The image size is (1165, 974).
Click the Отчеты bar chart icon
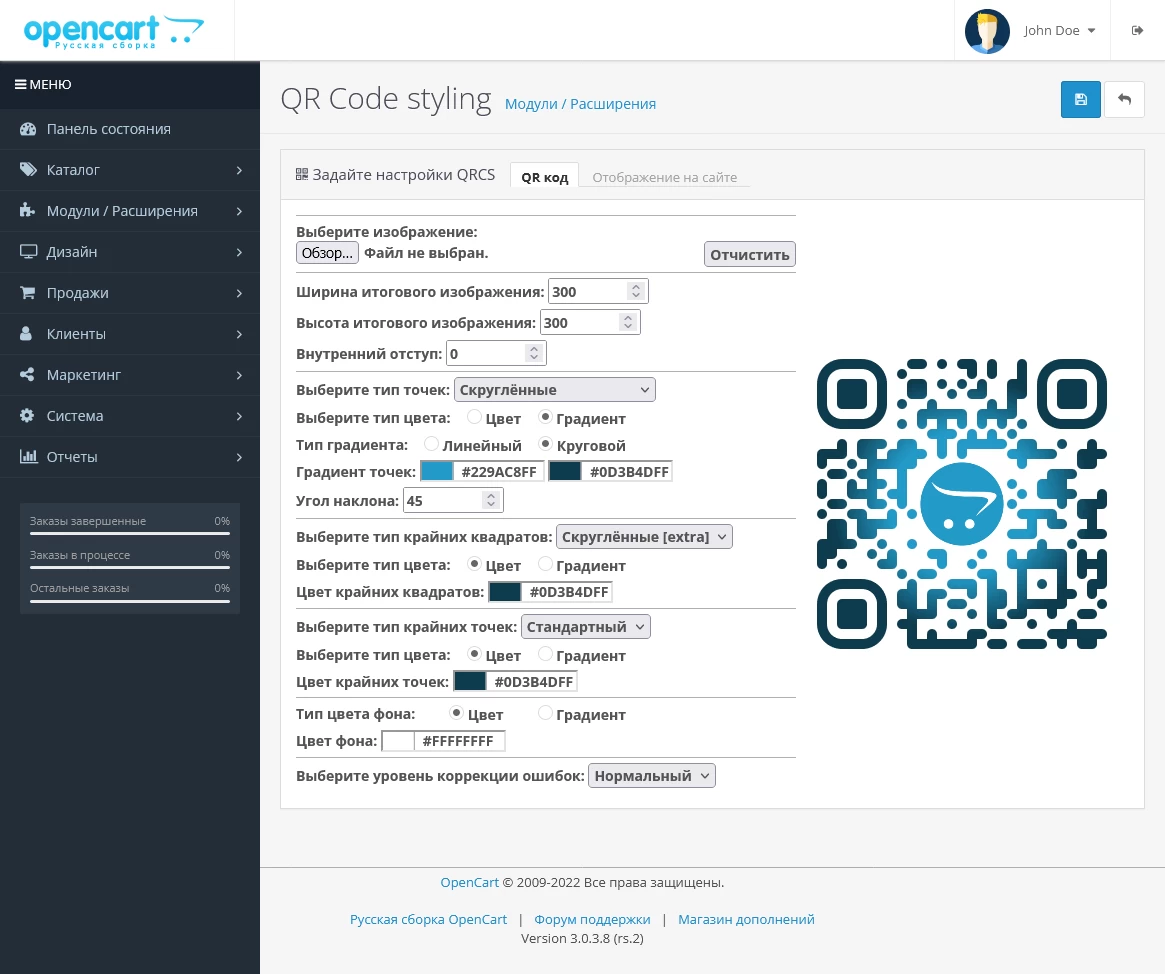click(28, 456)
